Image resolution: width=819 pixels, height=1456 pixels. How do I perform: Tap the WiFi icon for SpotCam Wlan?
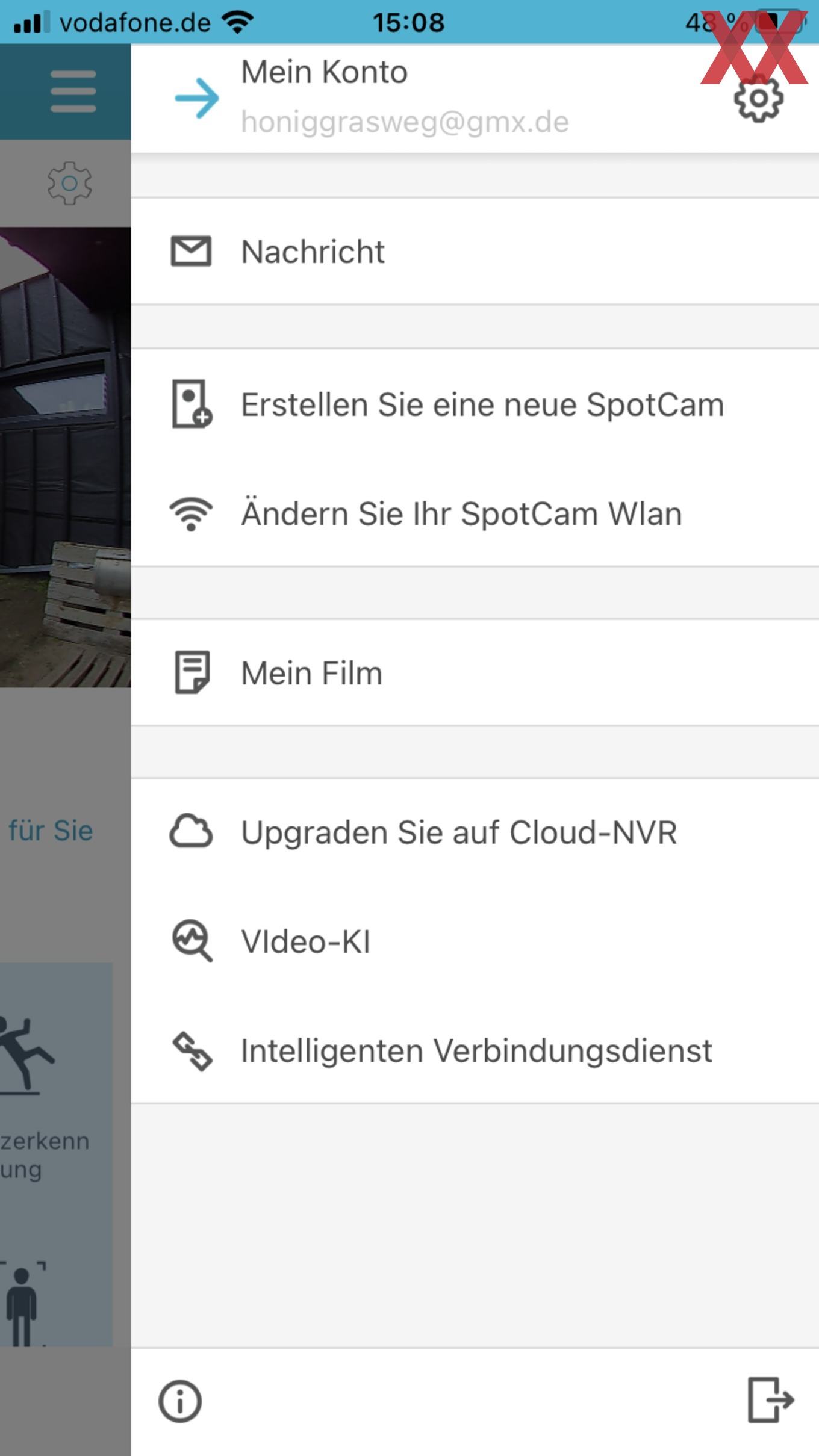tap(191, 515)
